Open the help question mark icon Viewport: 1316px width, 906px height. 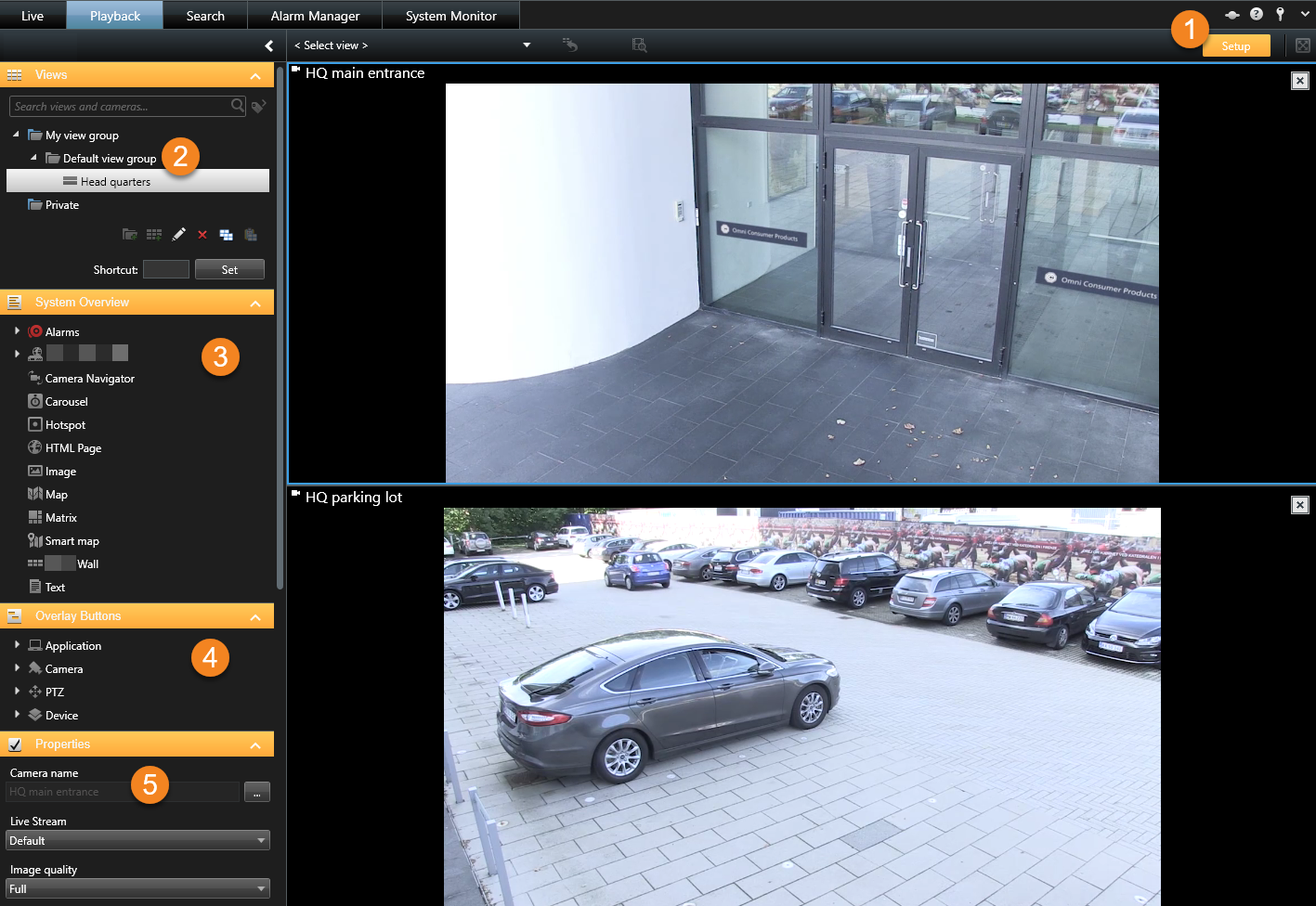[x=1256, y=14]
